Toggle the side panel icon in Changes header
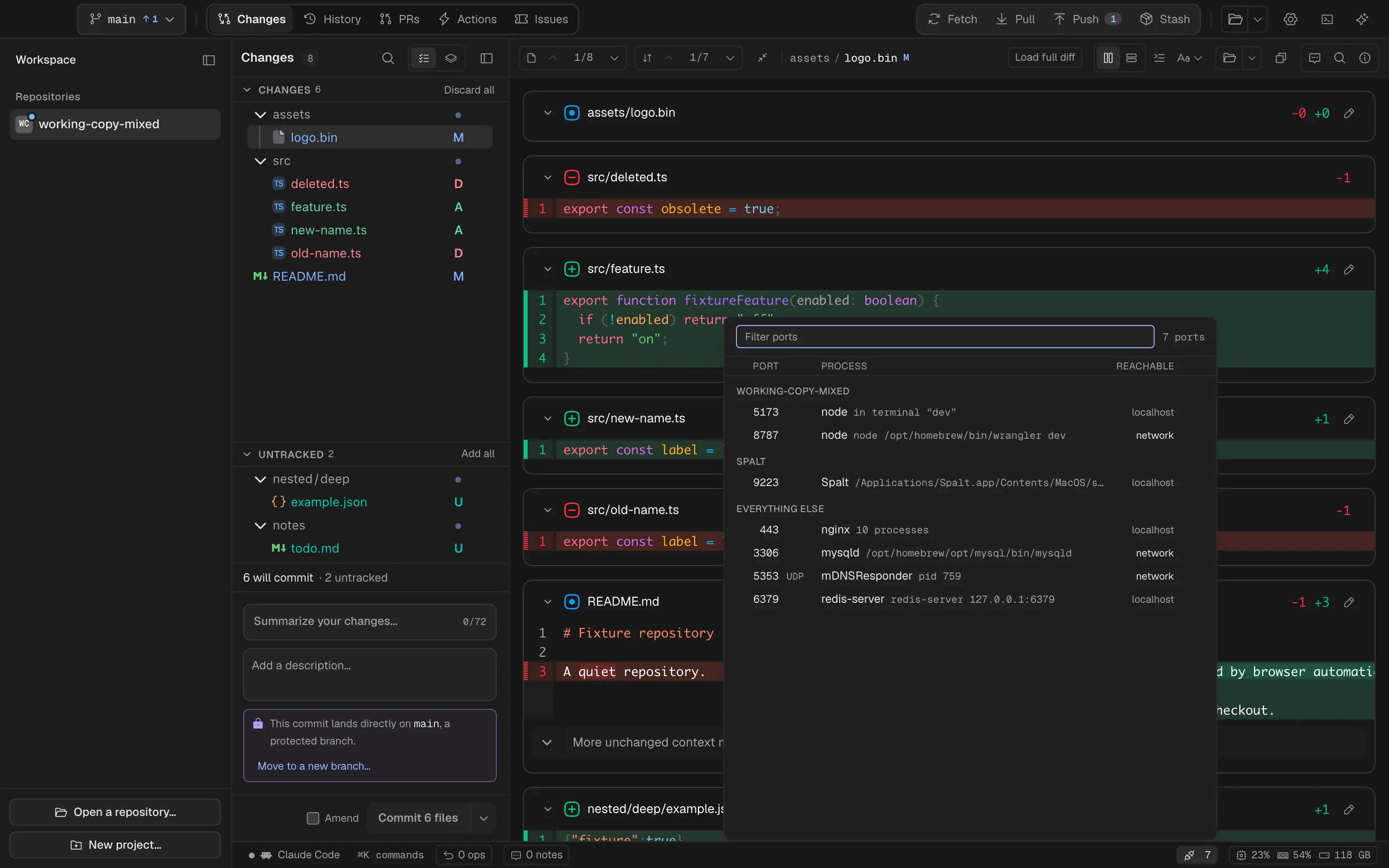This screenshot has height=868, width=1389. 487,58
